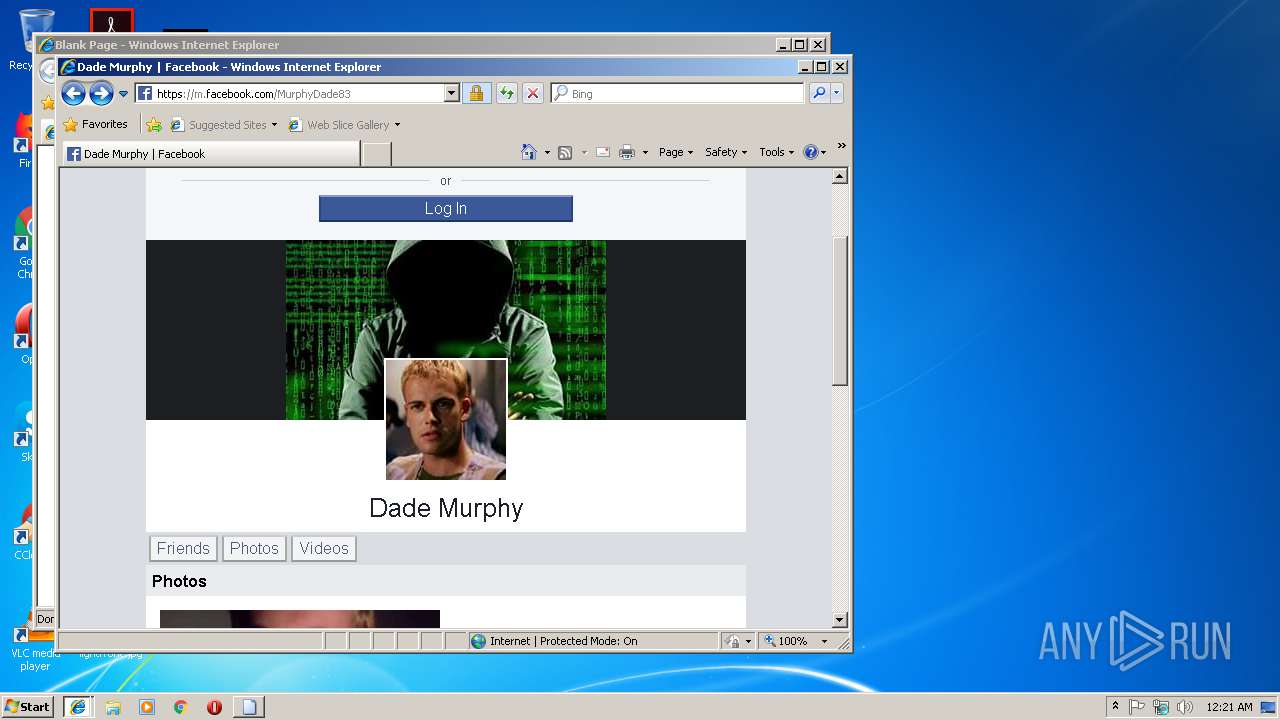Expand the Suggested Sites dropdown arrow

[x=274, y=125]
